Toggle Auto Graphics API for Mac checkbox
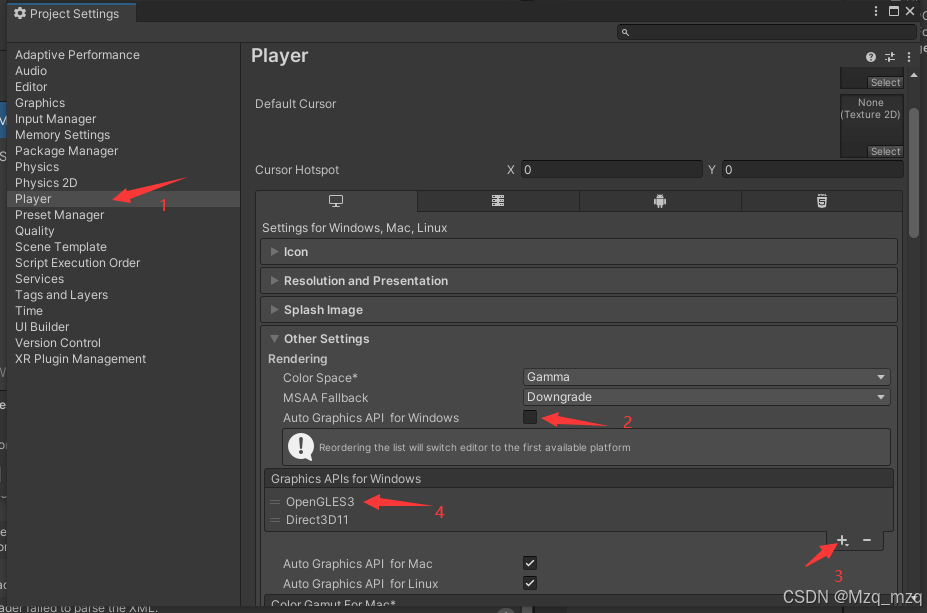This screenshot has width=927, height=613. [x=530, y=563]
